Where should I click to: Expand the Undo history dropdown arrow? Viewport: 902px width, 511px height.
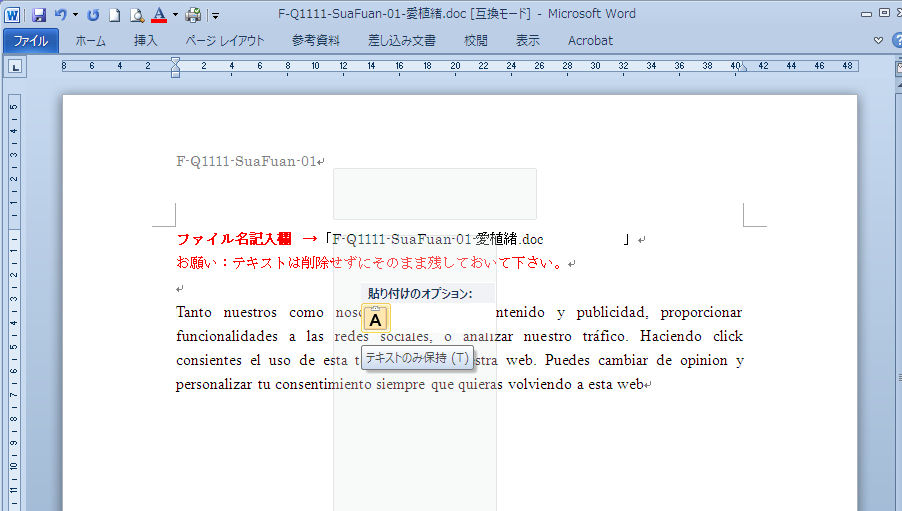(x=75, y=15)
